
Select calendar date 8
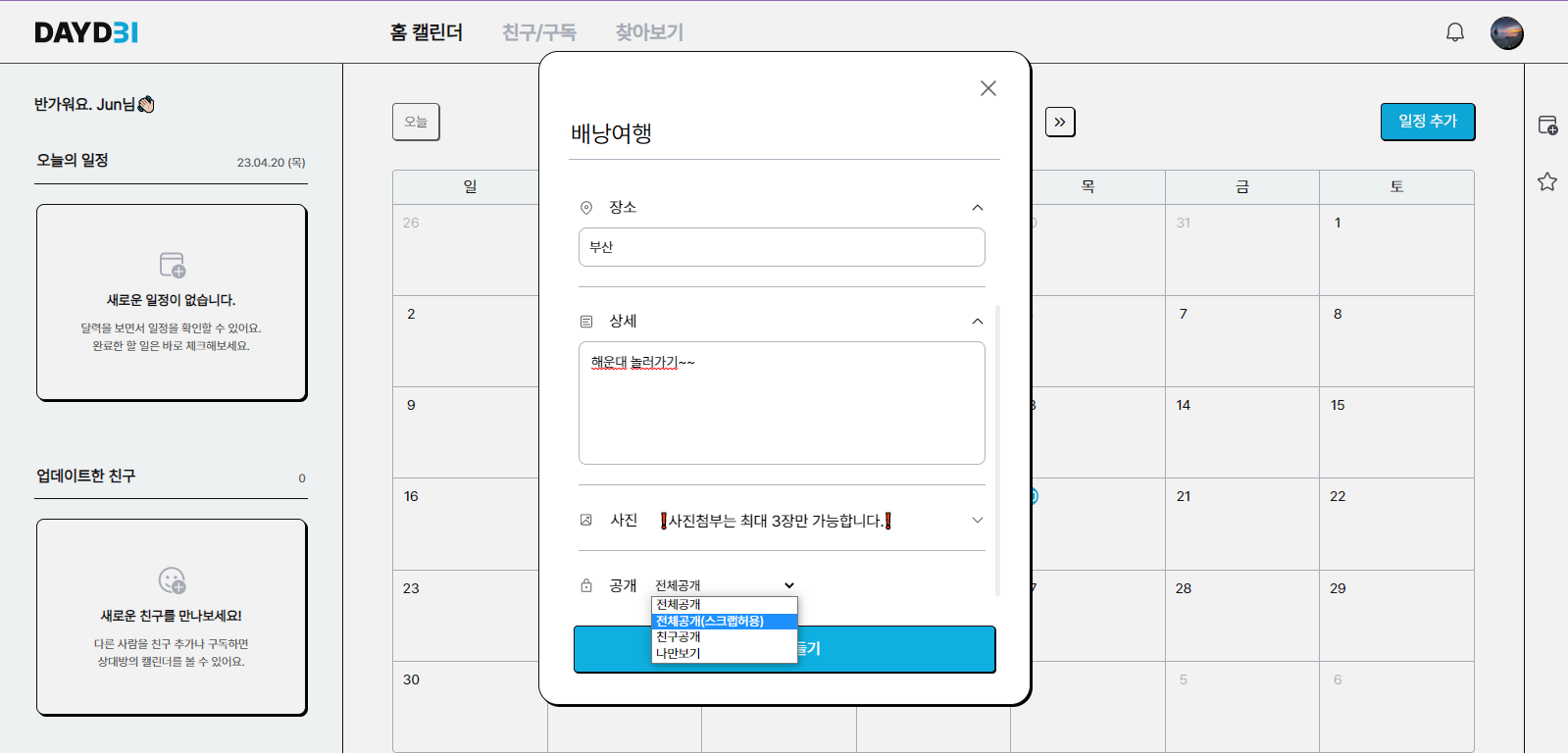pyautogui.click(x=1338, y=314)
